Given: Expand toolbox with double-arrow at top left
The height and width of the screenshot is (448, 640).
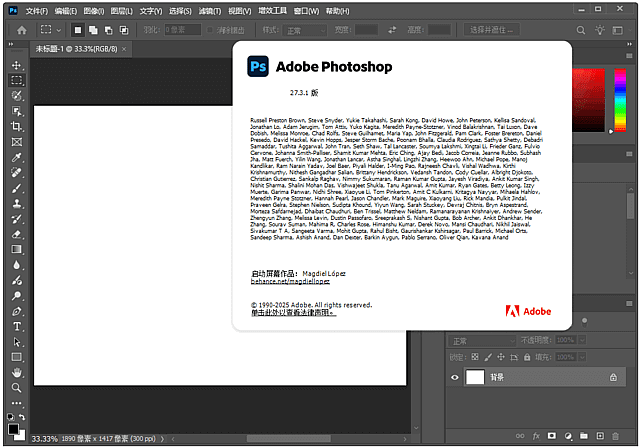Looking at the screenshot, I should pos(11,44).
